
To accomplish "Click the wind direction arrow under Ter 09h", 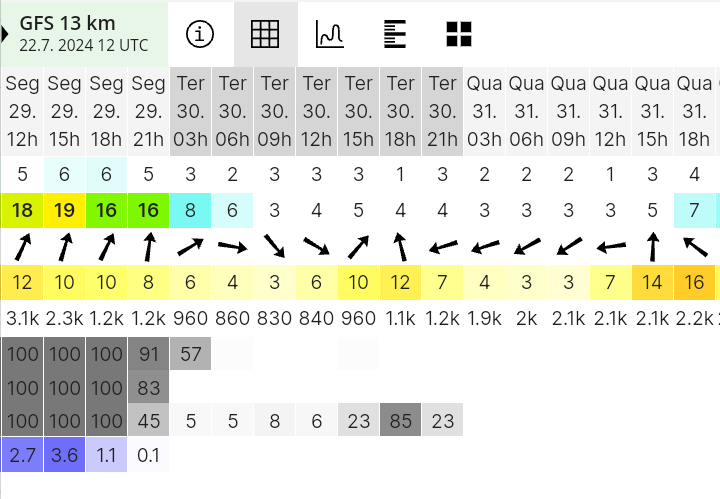I will pos(274,247).
